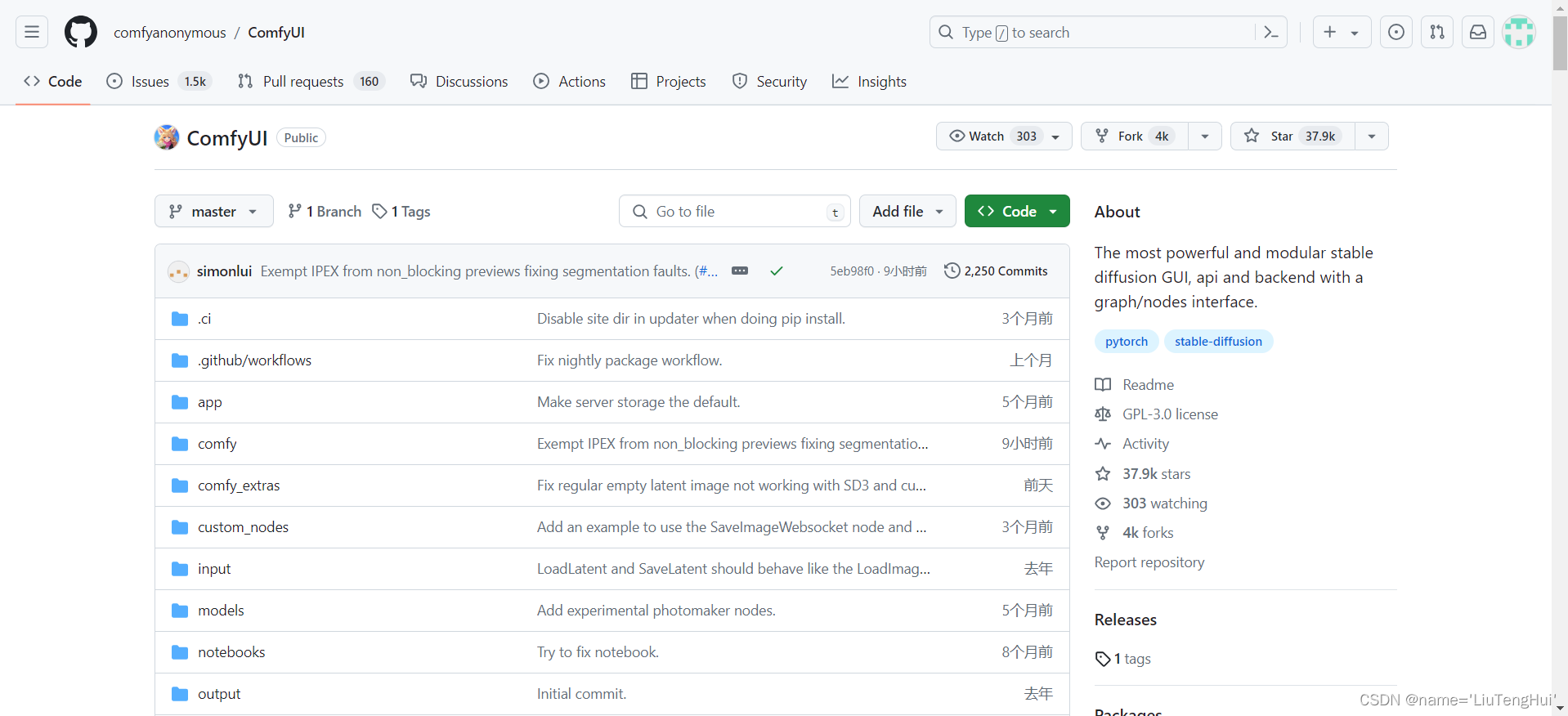This screenshot has width=1568, height=716.
Task: Click the eye icon beside 303 watching
Action: coord(1103,503)
